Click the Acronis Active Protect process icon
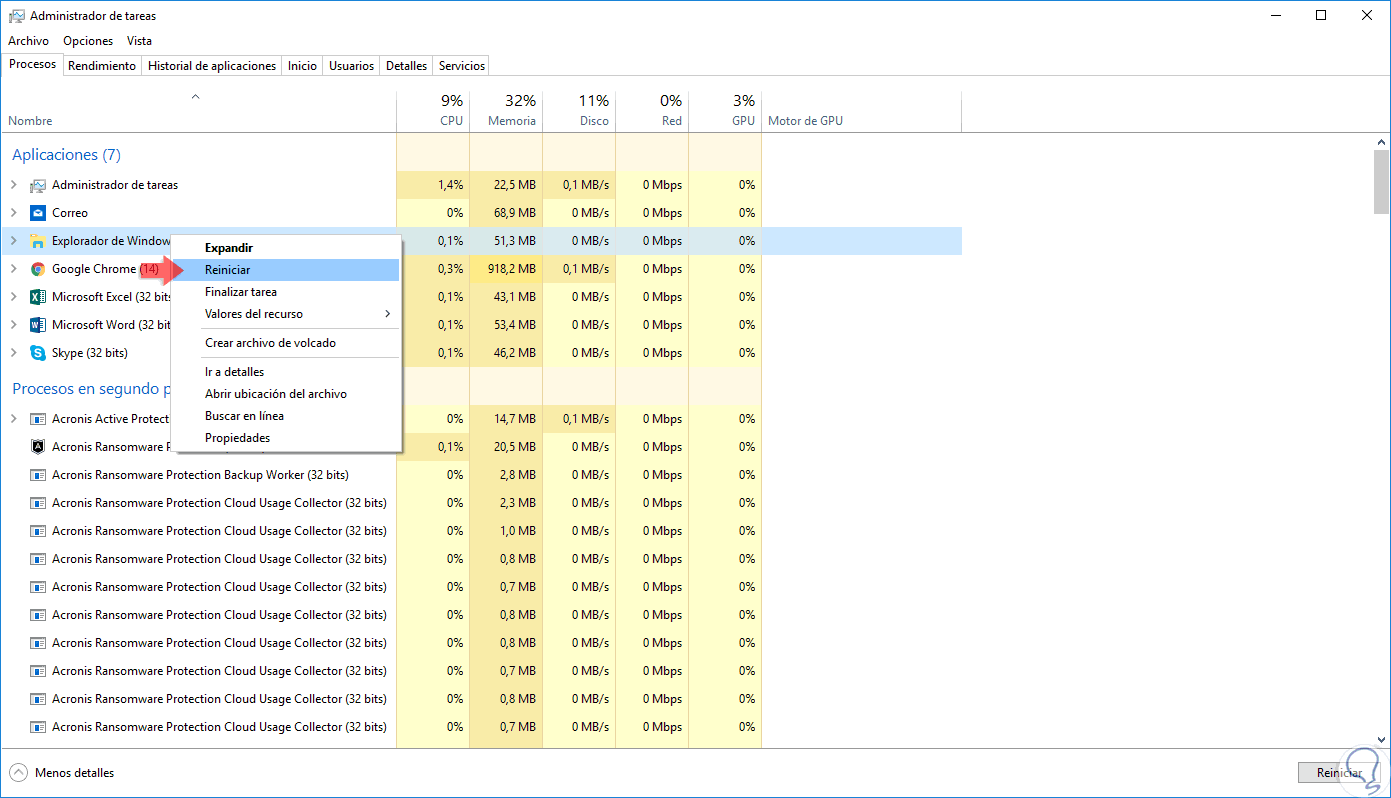The image size is (1391, 798). [38, 419]
